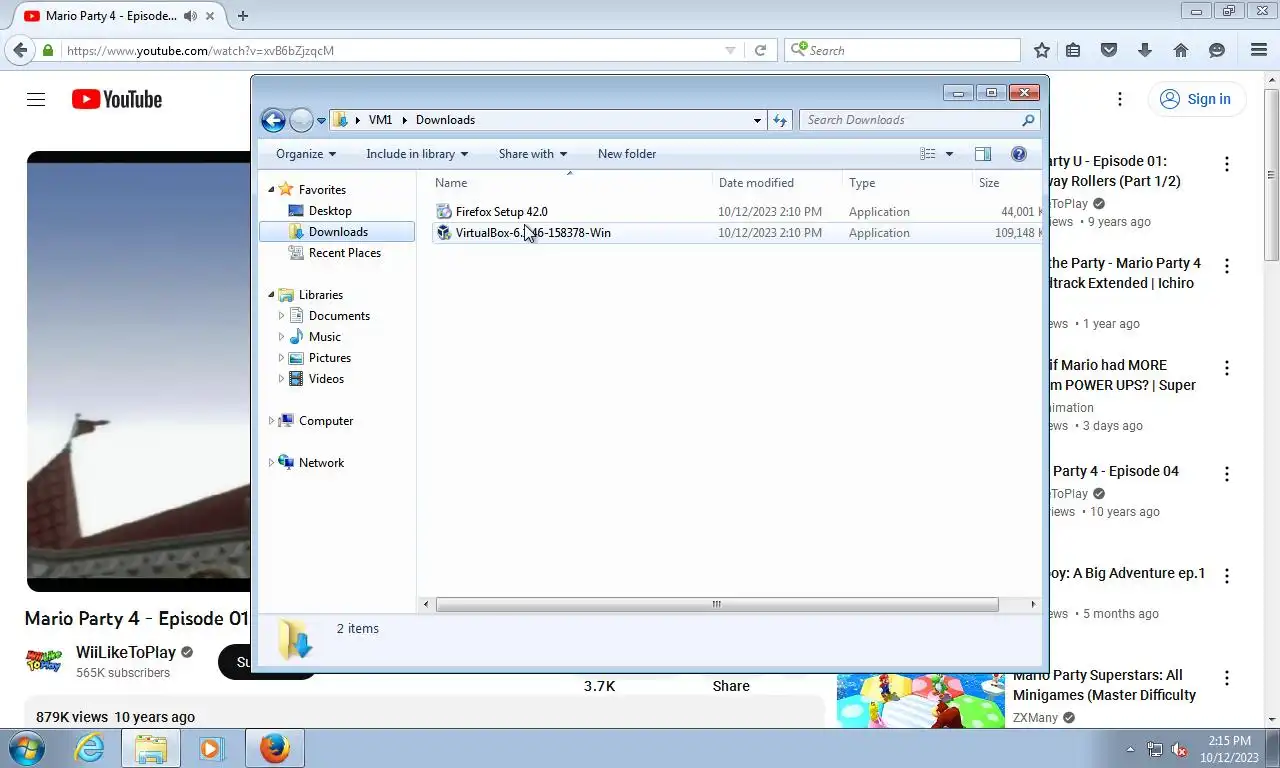Click the YouTube Sign in button
Image resolution: width=1280 pixels, height=768 pixels.
click(x=1197, y=99)
